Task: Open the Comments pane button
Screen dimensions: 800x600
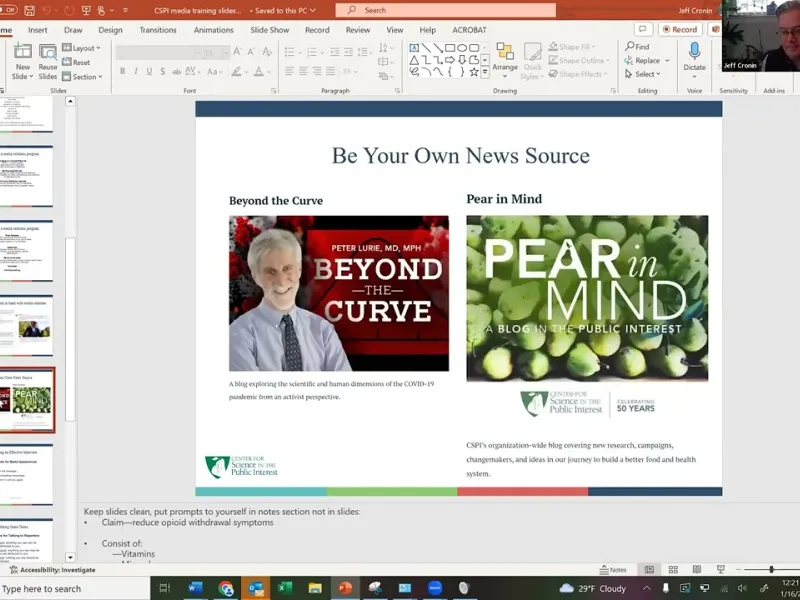Action: pos(643,30)
